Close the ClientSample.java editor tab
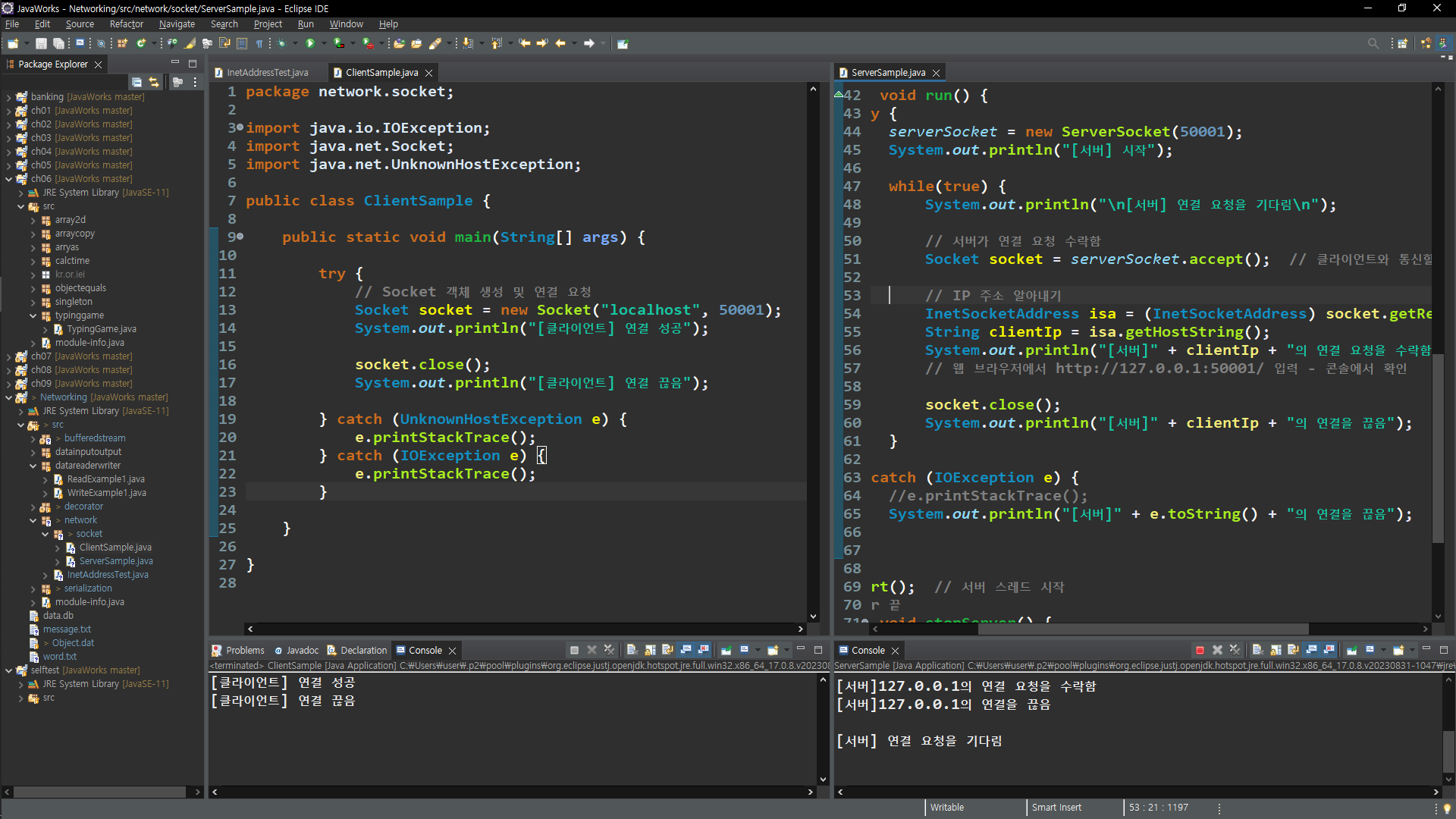Viewport: 1456px width, 819px height. (429, 73)
